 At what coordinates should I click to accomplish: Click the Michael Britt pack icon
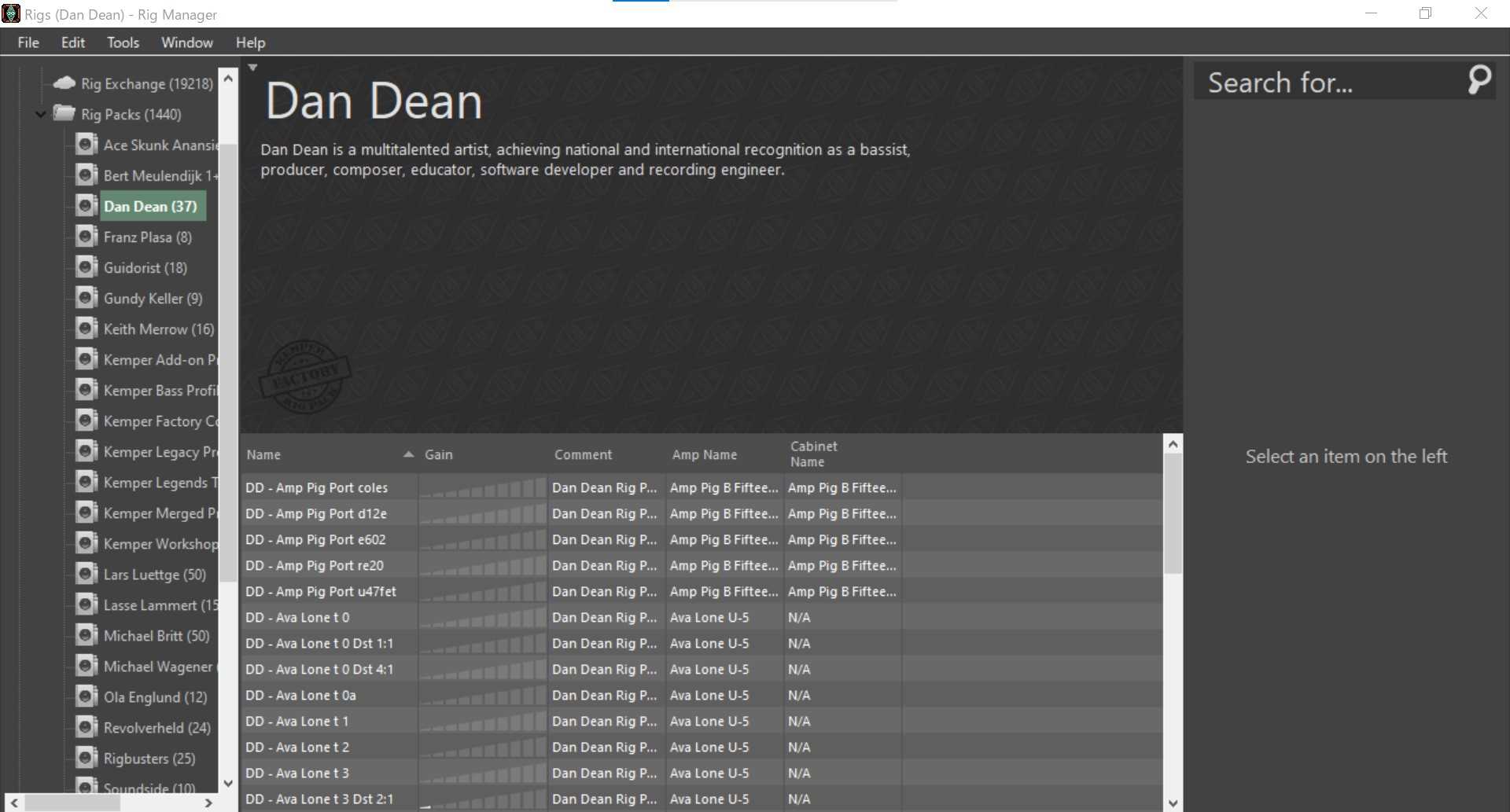87,634
